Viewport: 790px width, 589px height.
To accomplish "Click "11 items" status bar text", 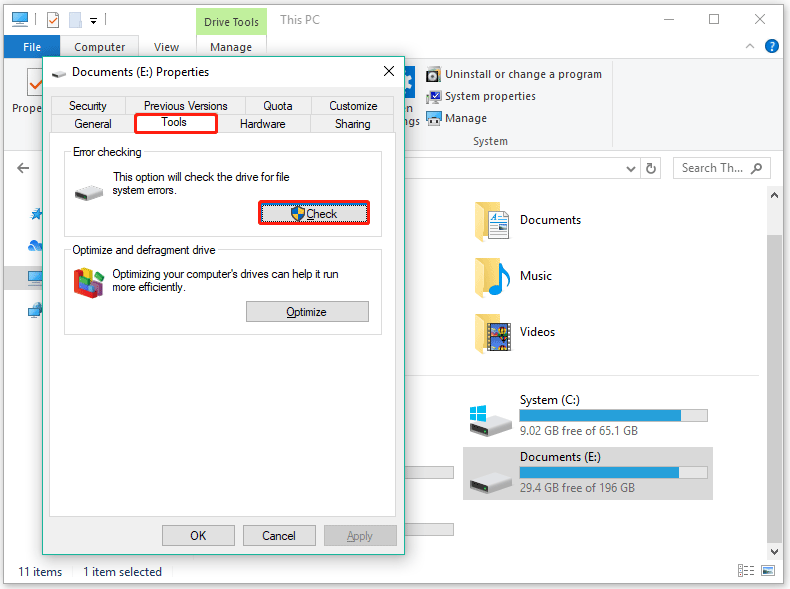I will pos(40,572).
